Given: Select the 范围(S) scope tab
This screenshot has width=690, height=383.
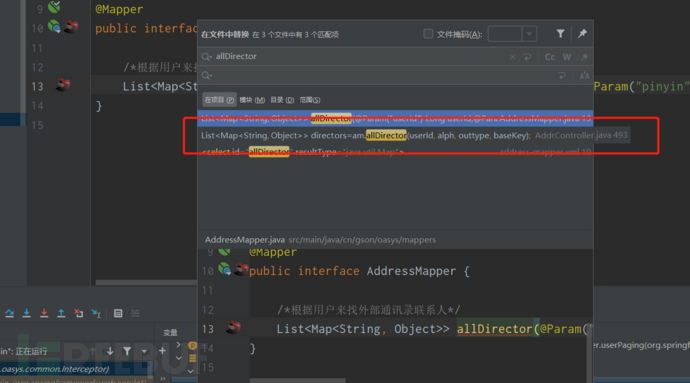Looking at the screenshot, I should tap(310, 100).
